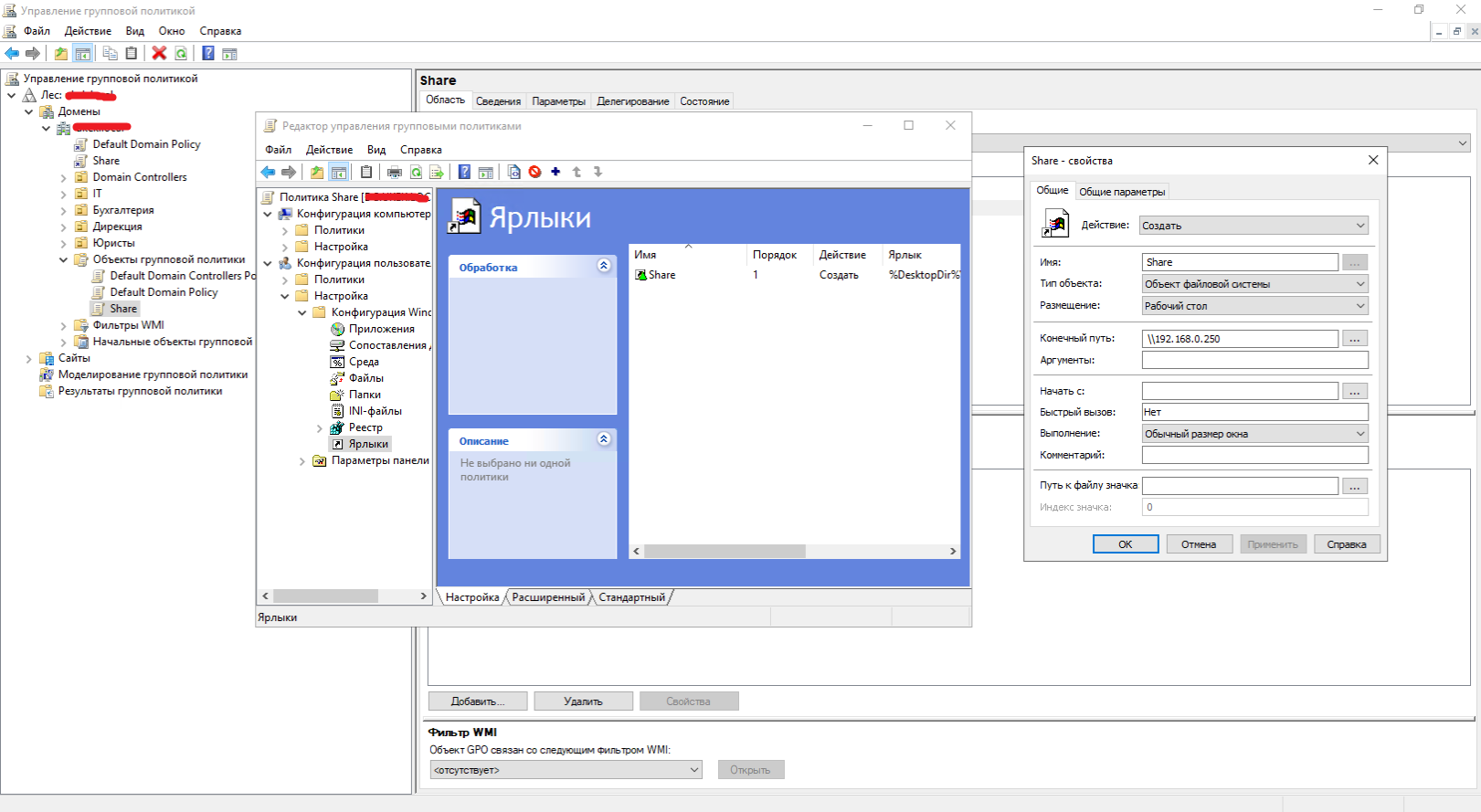Image resolution: width=1481 pixels, height=812 pixels.
Task: Collapse Конфигурация компьютера in the editor tree
Action: 268,214
